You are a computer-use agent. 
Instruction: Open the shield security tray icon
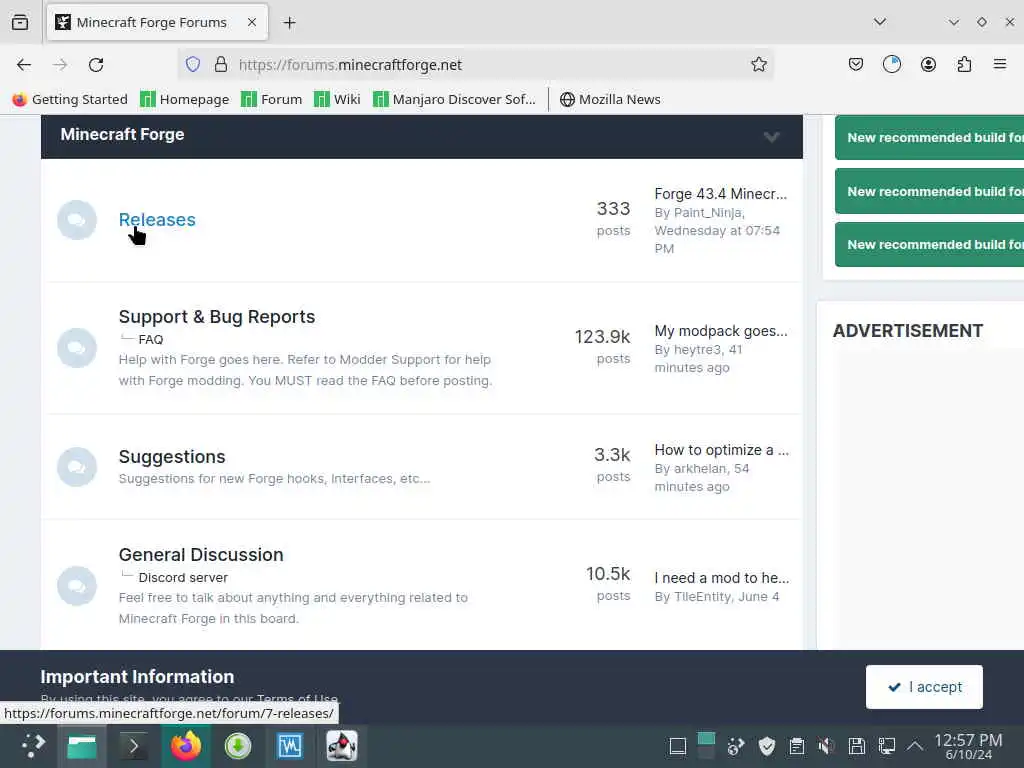click(767, 746)
